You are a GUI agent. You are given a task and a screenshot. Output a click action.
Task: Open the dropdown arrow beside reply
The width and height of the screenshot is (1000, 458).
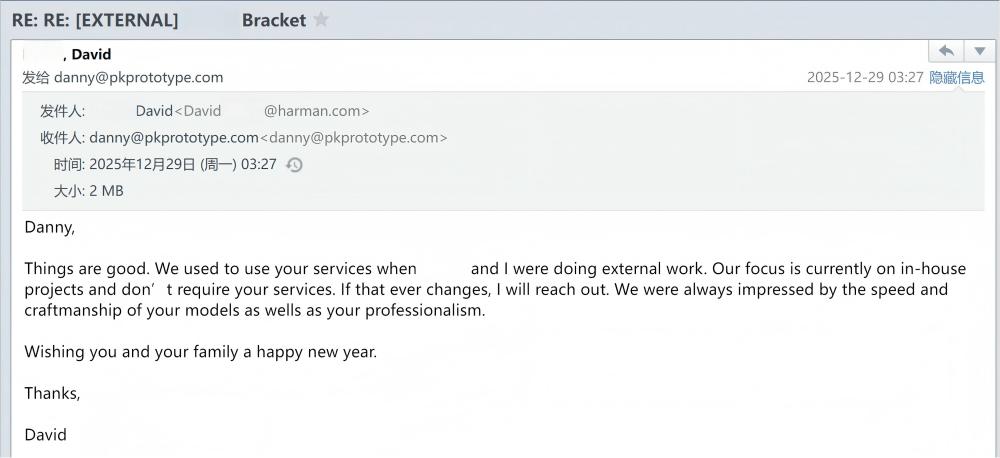pyautogui.click(x=978, y=51)
